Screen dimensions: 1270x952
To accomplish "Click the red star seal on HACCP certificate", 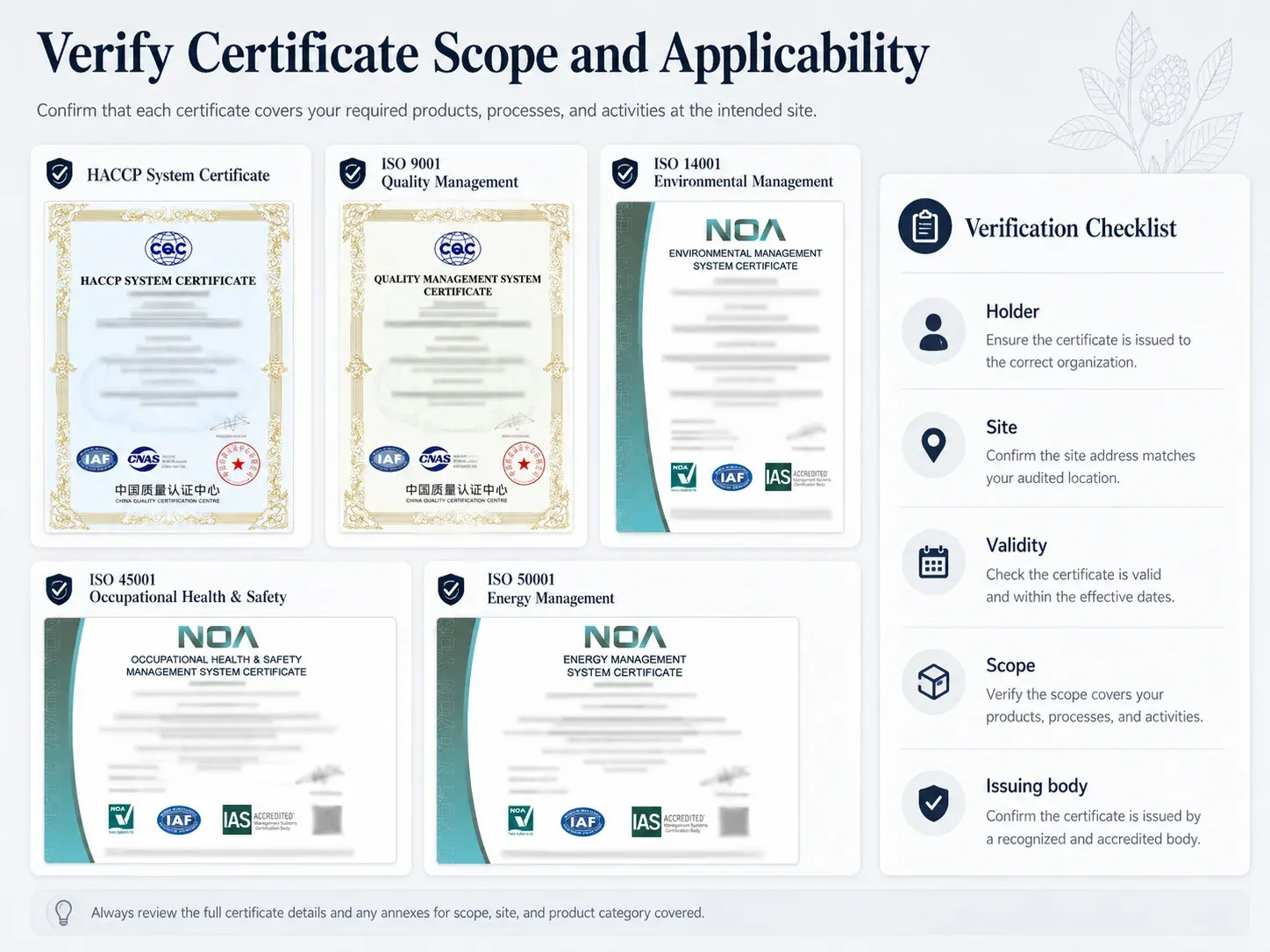I will pos(239,464).
